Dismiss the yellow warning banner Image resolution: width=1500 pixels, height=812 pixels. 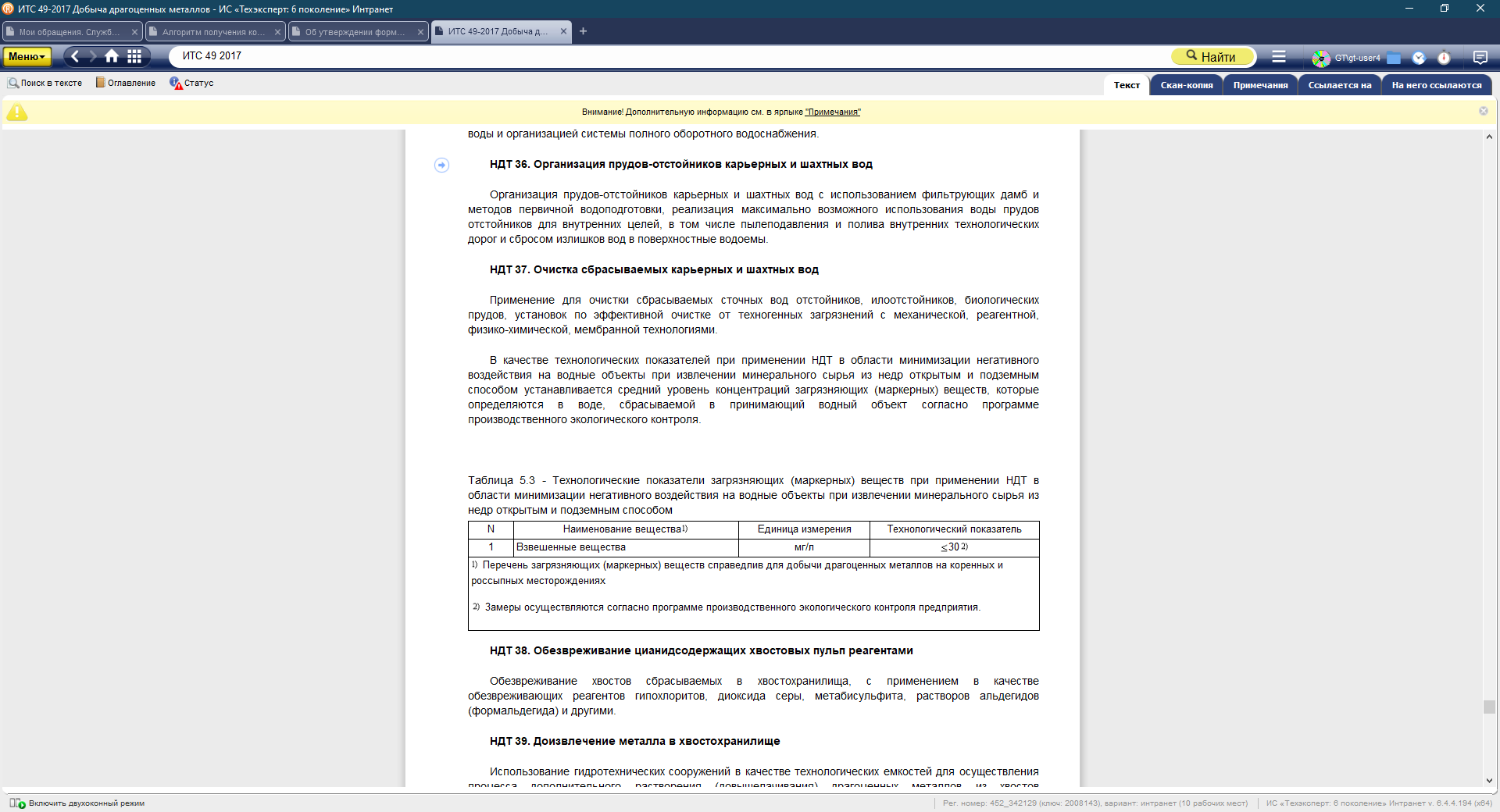[1483, 111]
